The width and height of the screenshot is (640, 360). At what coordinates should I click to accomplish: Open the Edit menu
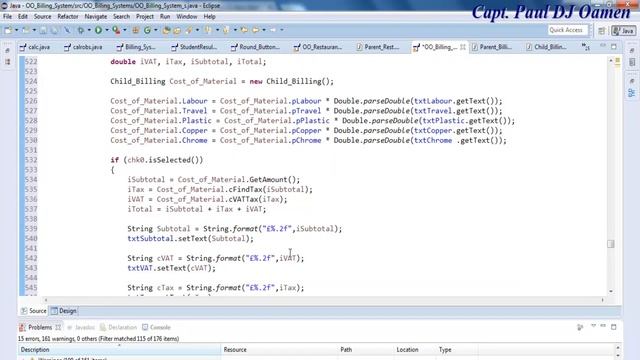(x=22, y=16)
